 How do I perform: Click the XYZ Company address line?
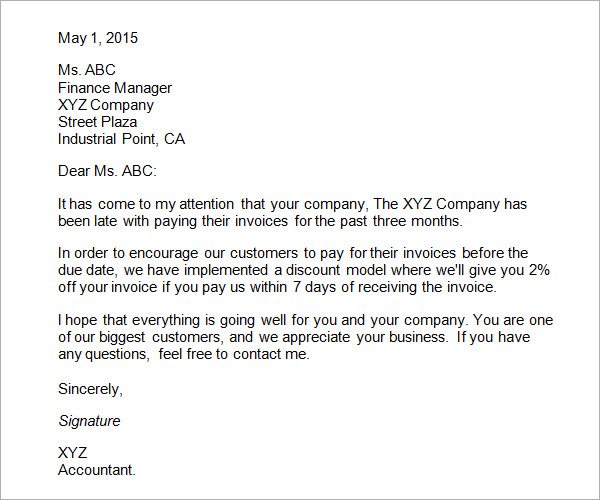(106, 105)
